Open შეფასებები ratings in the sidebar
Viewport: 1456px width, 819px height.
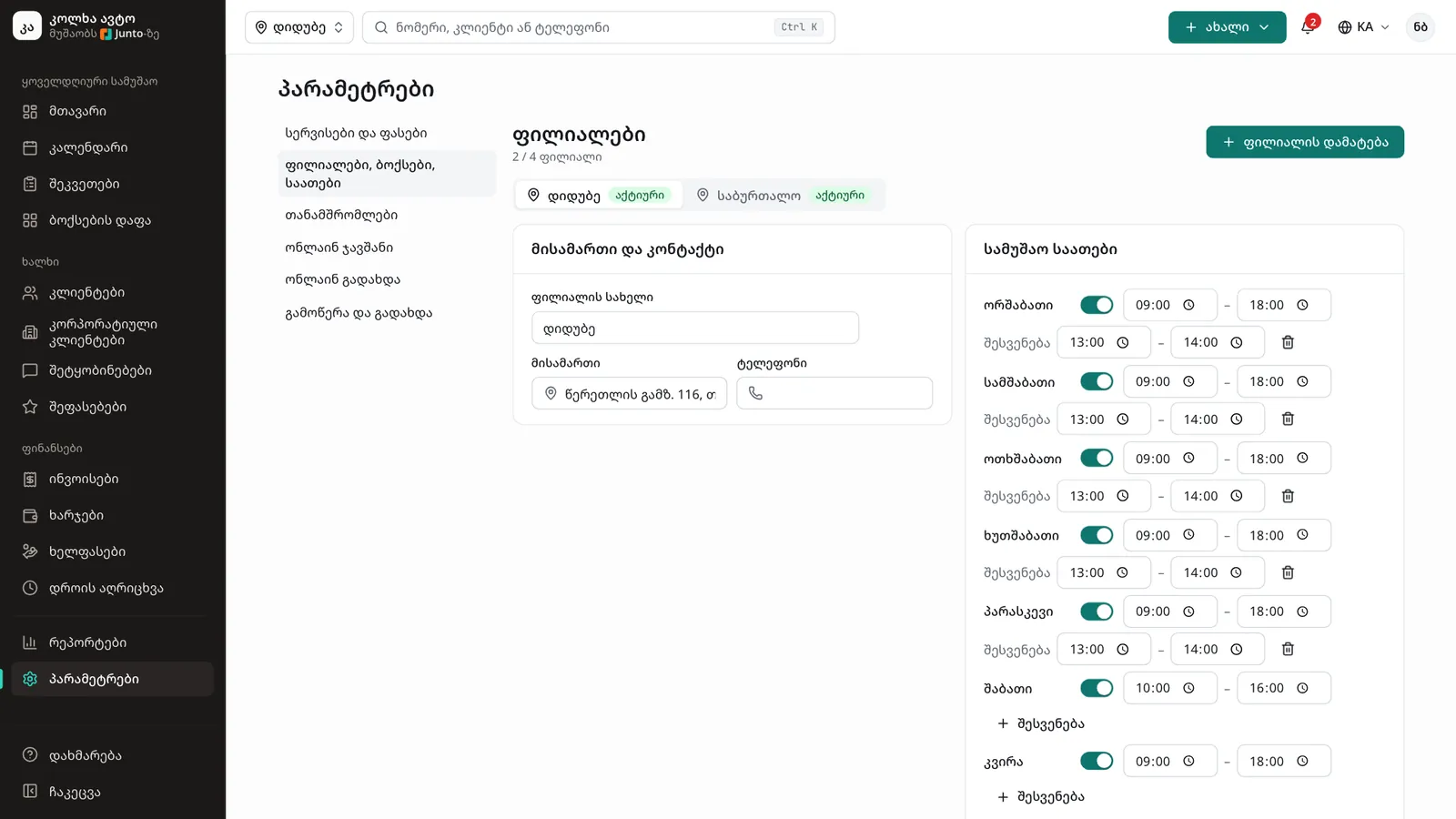(x=113, y=407)
